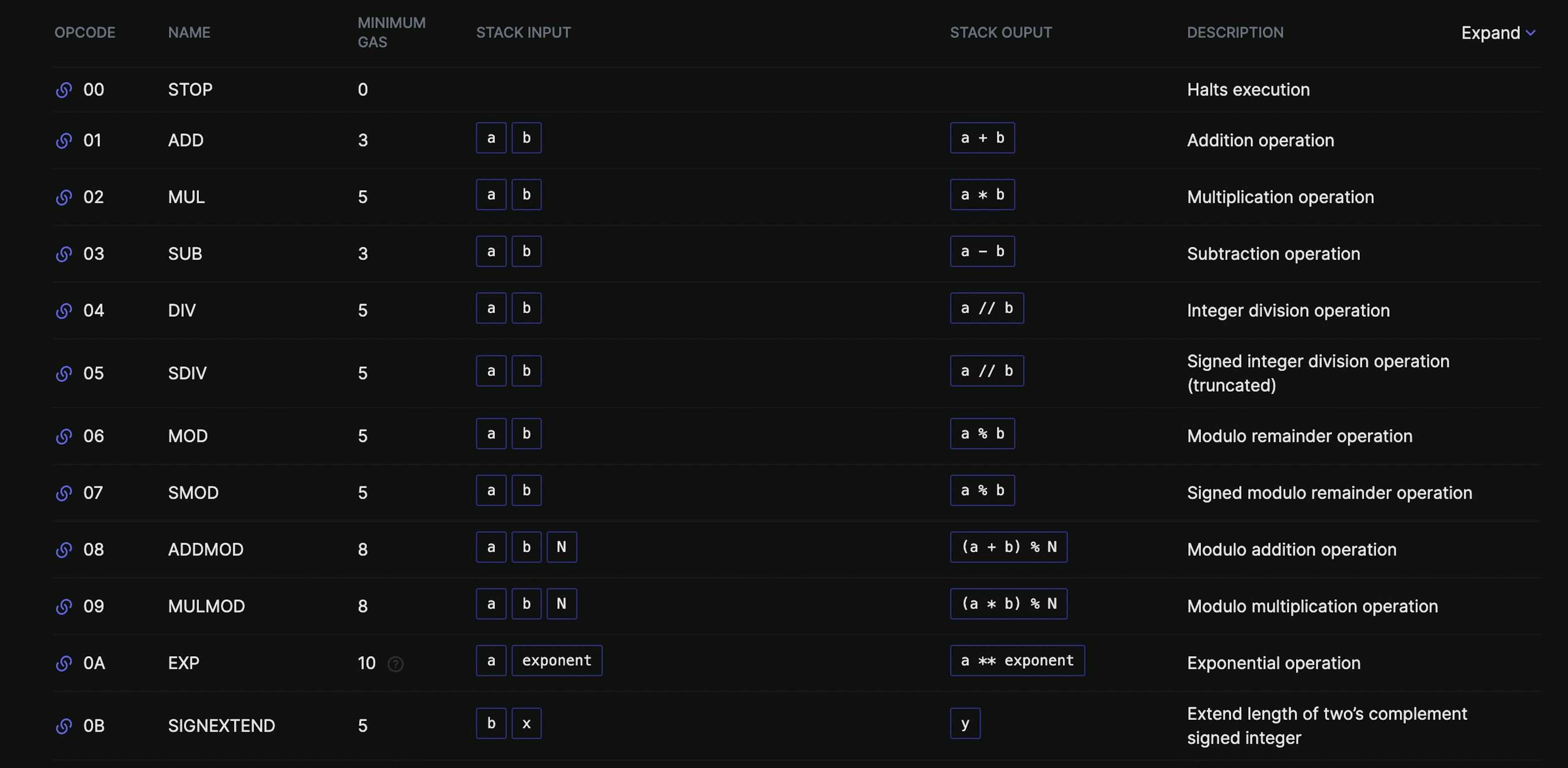The width and height of the screenshot is (1568, 768).
Task: Click the (a + b) % N output tag
Action: [x=1008, y=547]
